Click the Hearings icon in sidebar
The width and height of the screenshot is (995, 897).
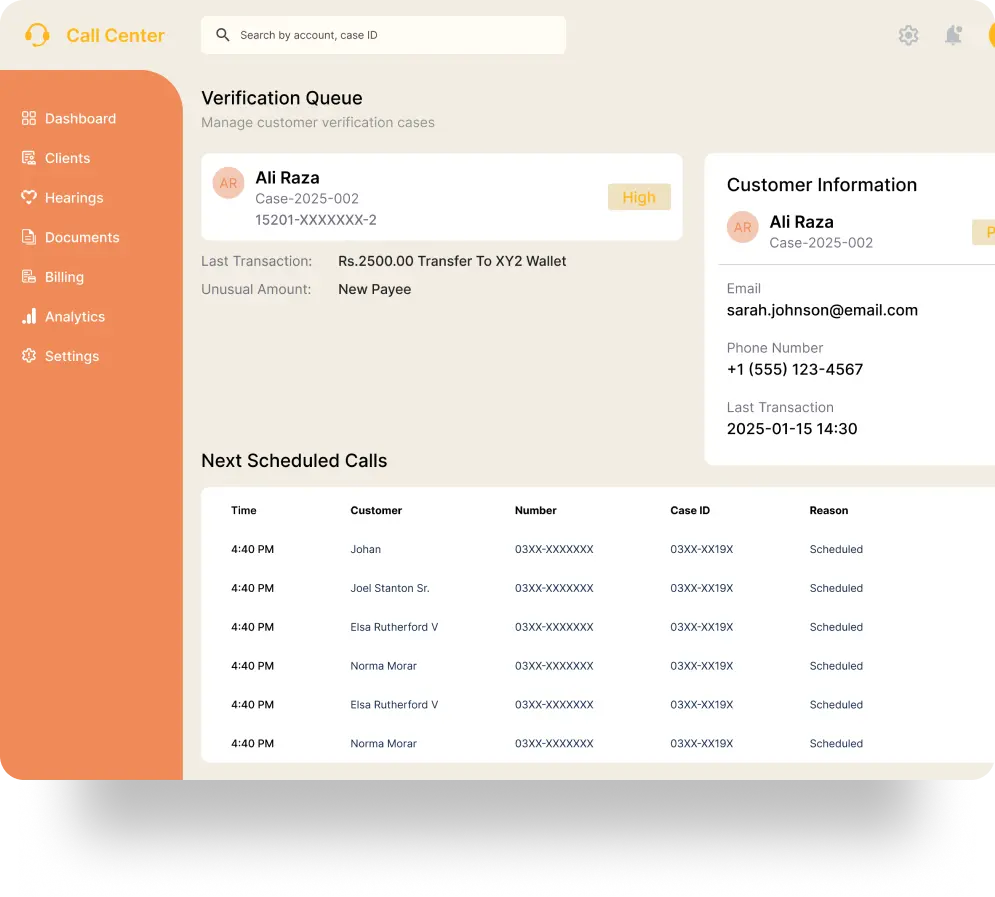[x=29, y=198]
